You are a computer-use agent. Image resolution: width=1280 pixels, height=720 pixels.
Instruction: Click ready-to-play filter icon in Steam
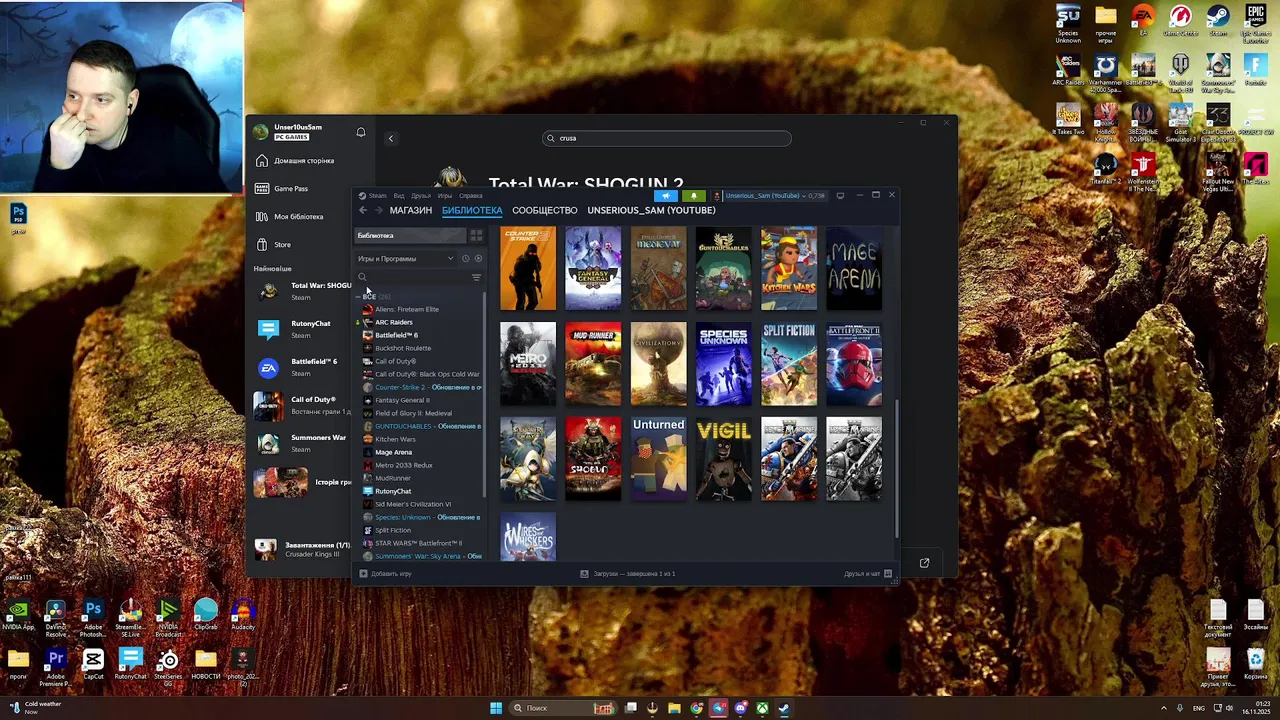click(478, 258)
